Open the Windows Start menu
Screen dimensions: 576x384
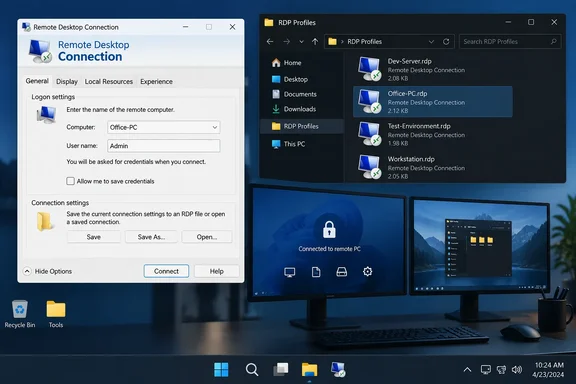pos(221,370)
